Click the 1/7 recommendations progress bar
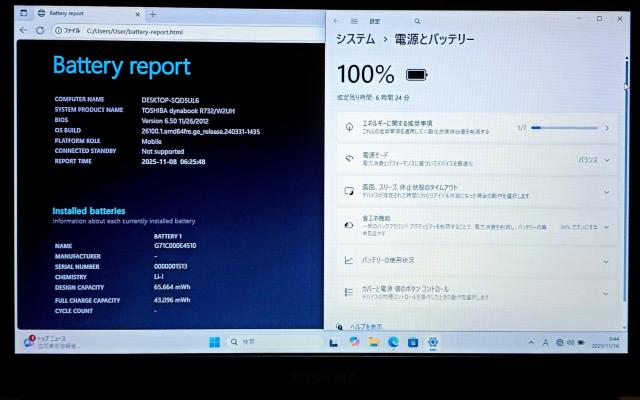Viewport: 640px width, 400px height. [x=564, y=128]
